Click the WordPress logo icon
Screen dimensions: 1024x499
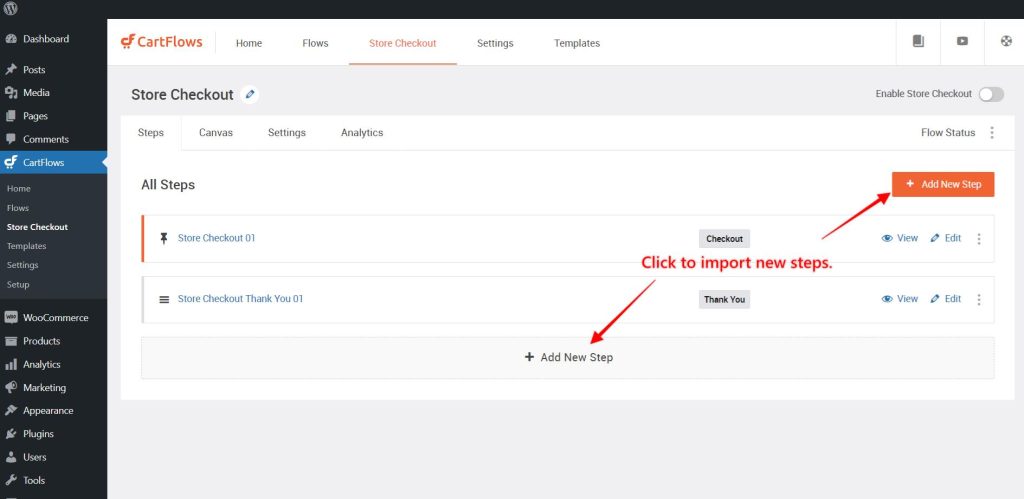coord(10,8)
